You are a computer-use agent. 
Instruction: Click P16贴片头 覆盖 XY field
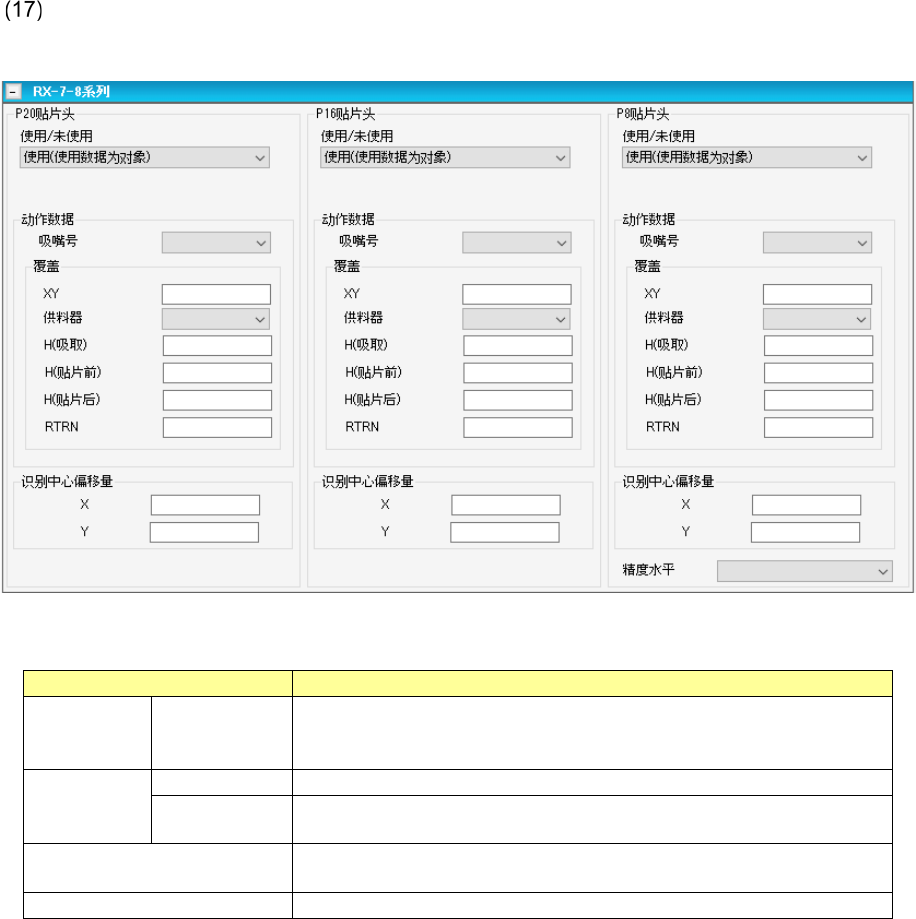click(517, 294)
